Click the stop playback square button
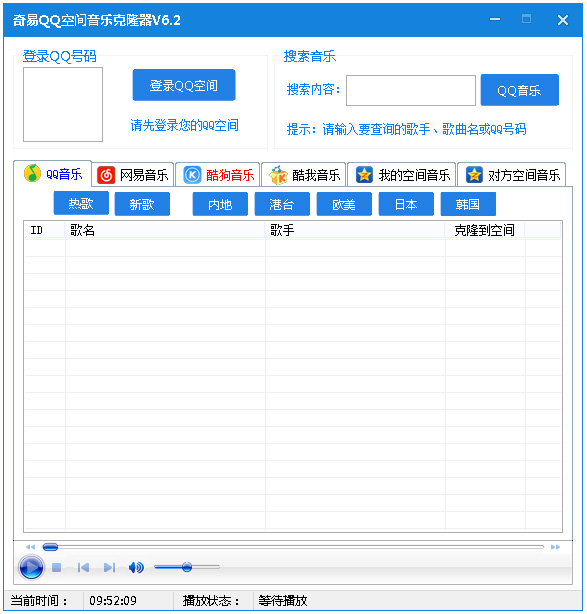The image size is (587, 614). (56, 567)
